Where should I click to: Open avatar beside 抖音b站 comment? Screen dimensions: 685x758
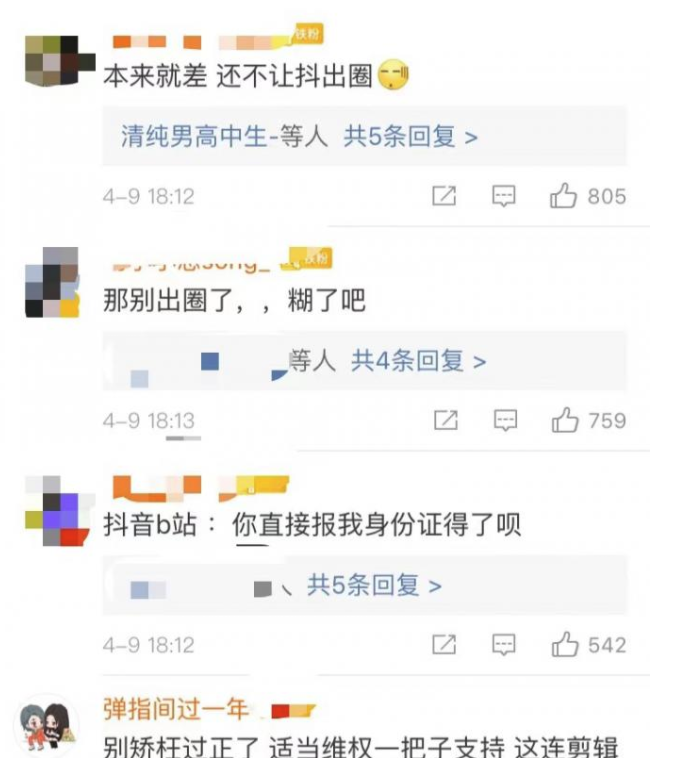point(58,511)
